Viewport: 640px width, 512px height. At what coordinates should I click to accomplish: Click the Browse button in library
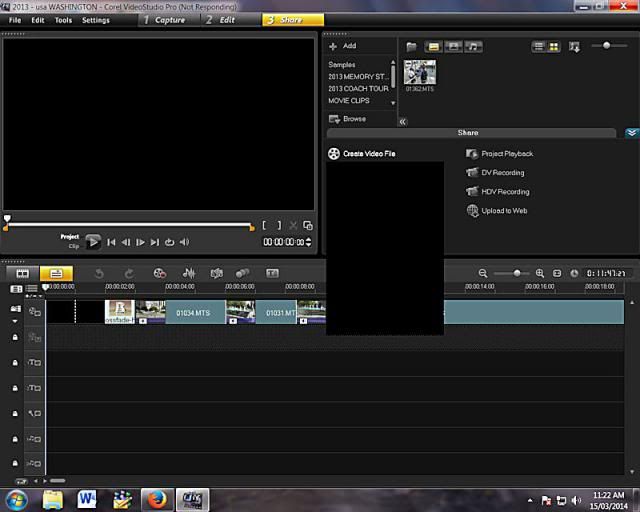click(348, 119)
